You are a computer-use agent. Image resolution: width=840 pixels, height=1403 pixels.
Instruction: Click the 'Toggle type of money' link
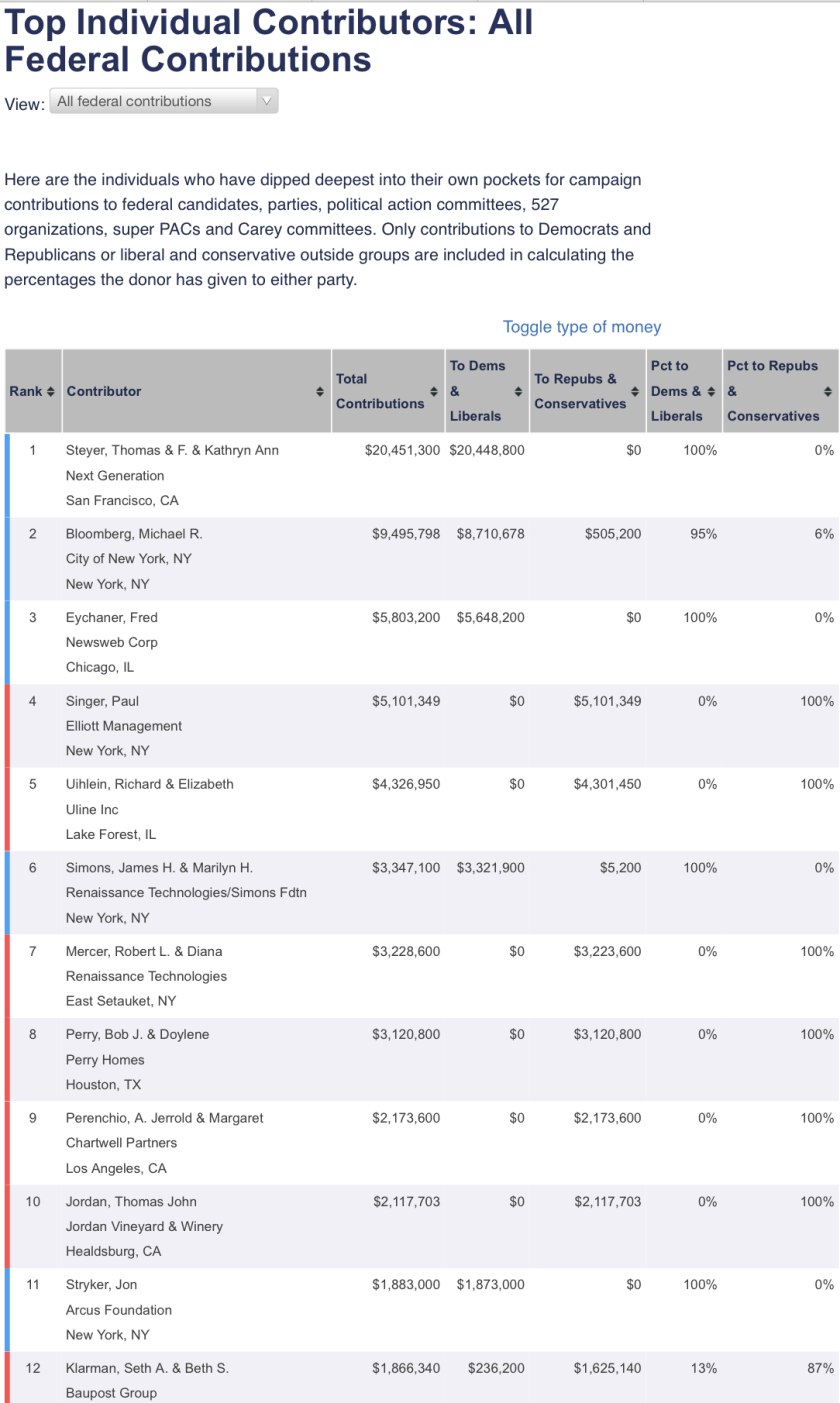click(x=581, y=327)
